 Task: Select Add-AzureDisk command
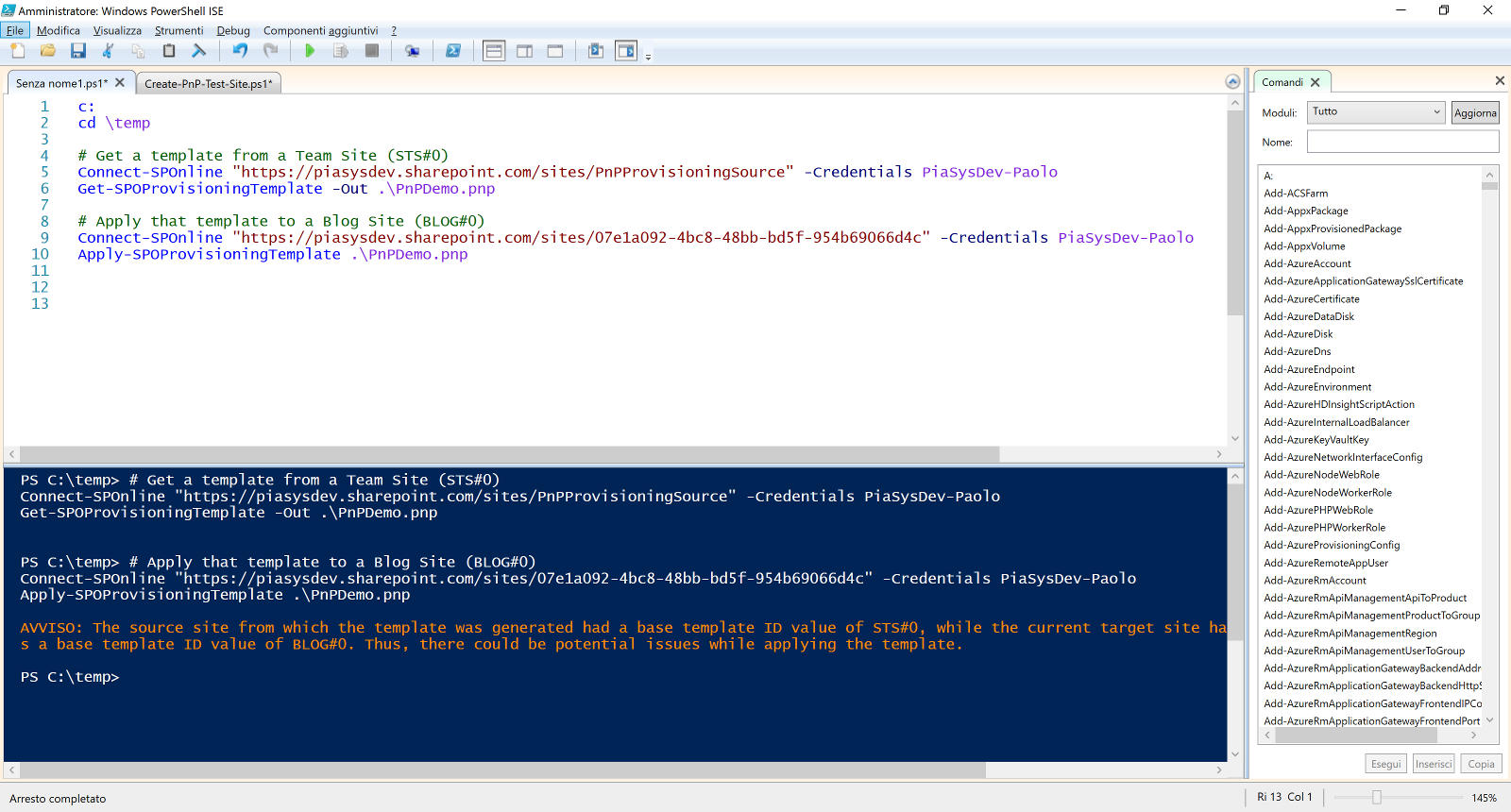1299,334
